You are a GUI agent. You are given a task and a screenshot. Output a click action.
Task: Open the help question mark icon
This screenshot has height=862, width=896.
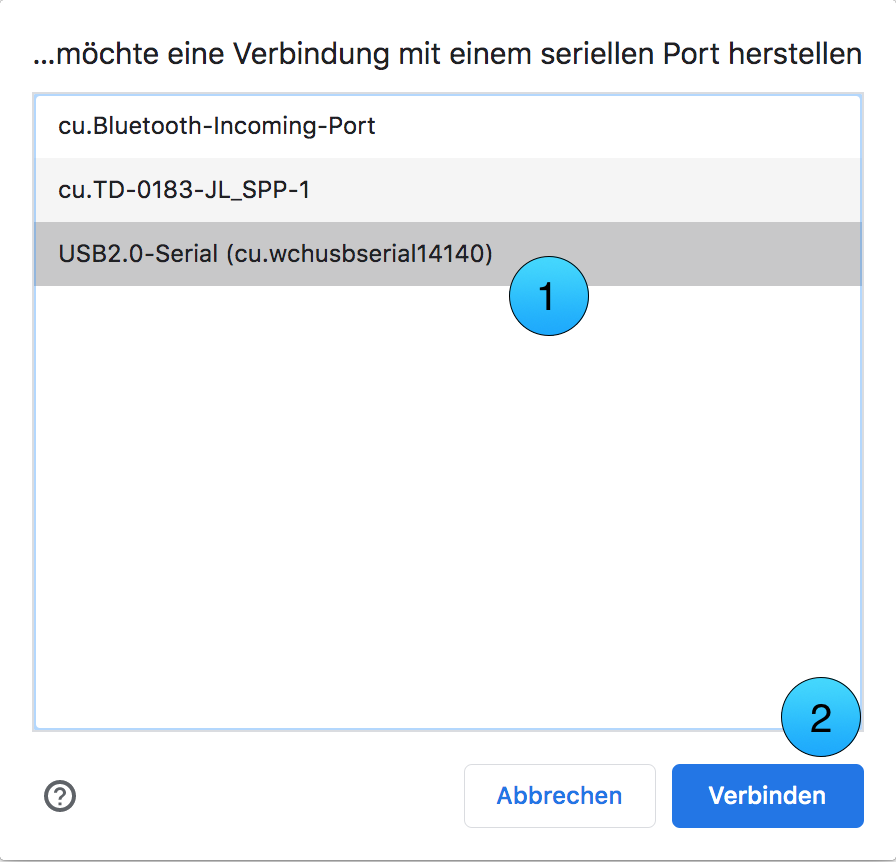point(60,796)
